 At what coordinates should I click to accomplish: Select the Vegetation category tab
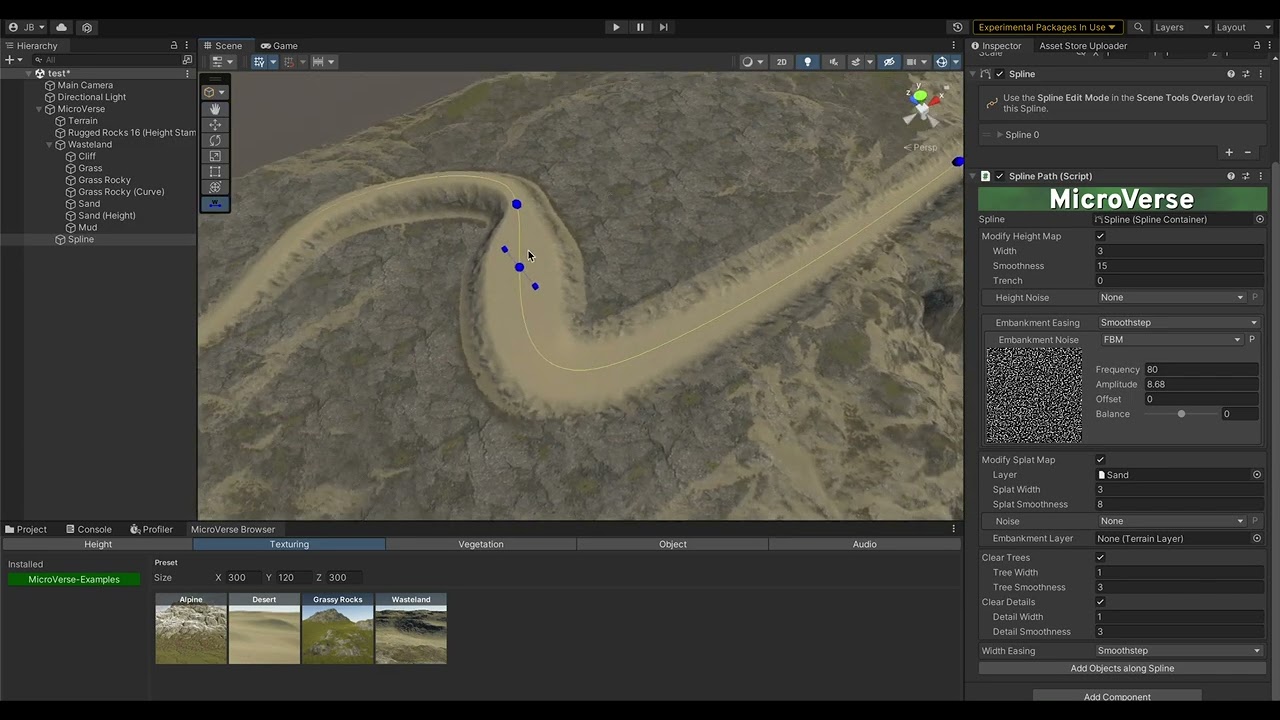pyautogui.click(x=481, y=544)
